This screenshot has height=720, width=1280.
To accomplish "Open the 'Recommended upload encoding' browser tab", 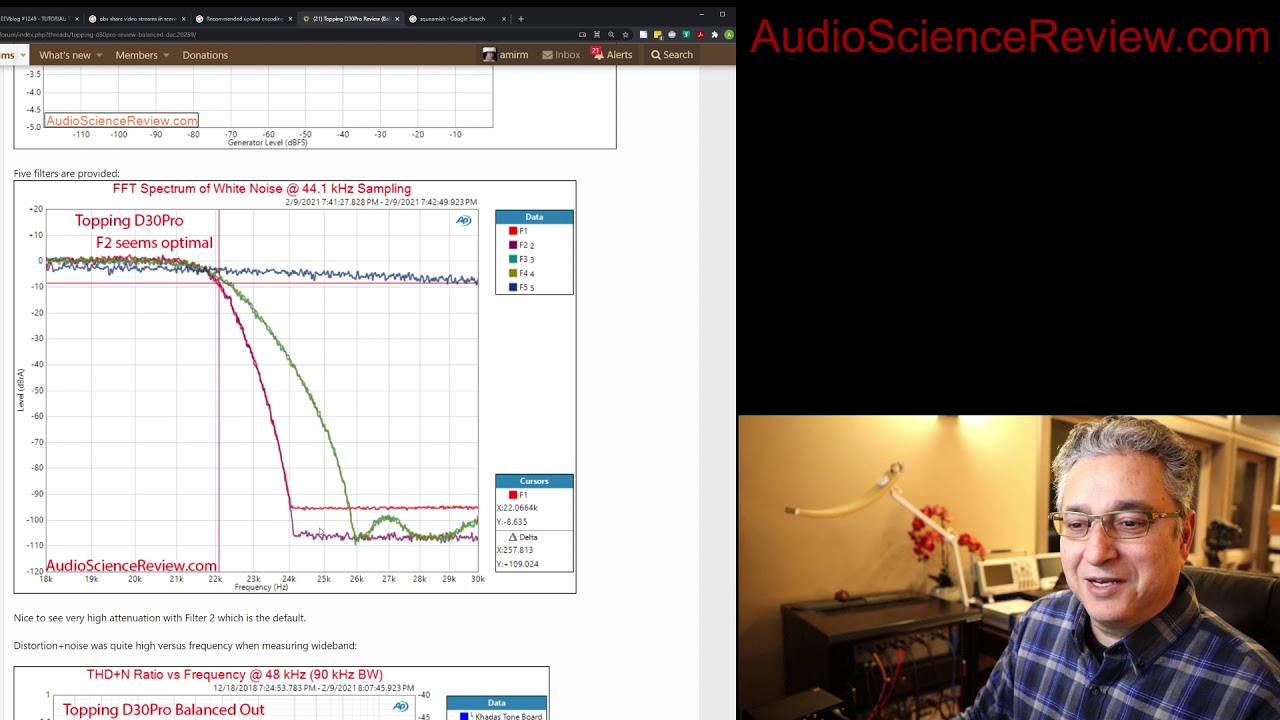I will click(x=245, y=18).
